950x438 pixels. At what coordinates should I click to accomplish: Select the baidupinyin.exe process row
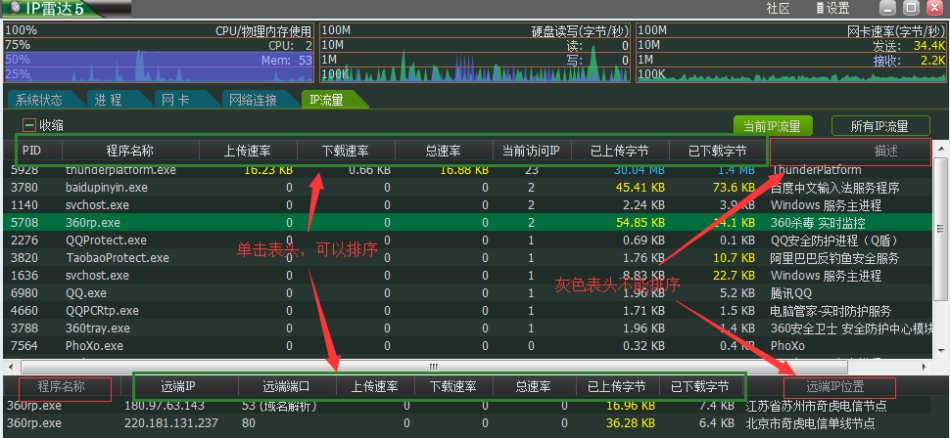pyautogui.click(x=467, y=188)
